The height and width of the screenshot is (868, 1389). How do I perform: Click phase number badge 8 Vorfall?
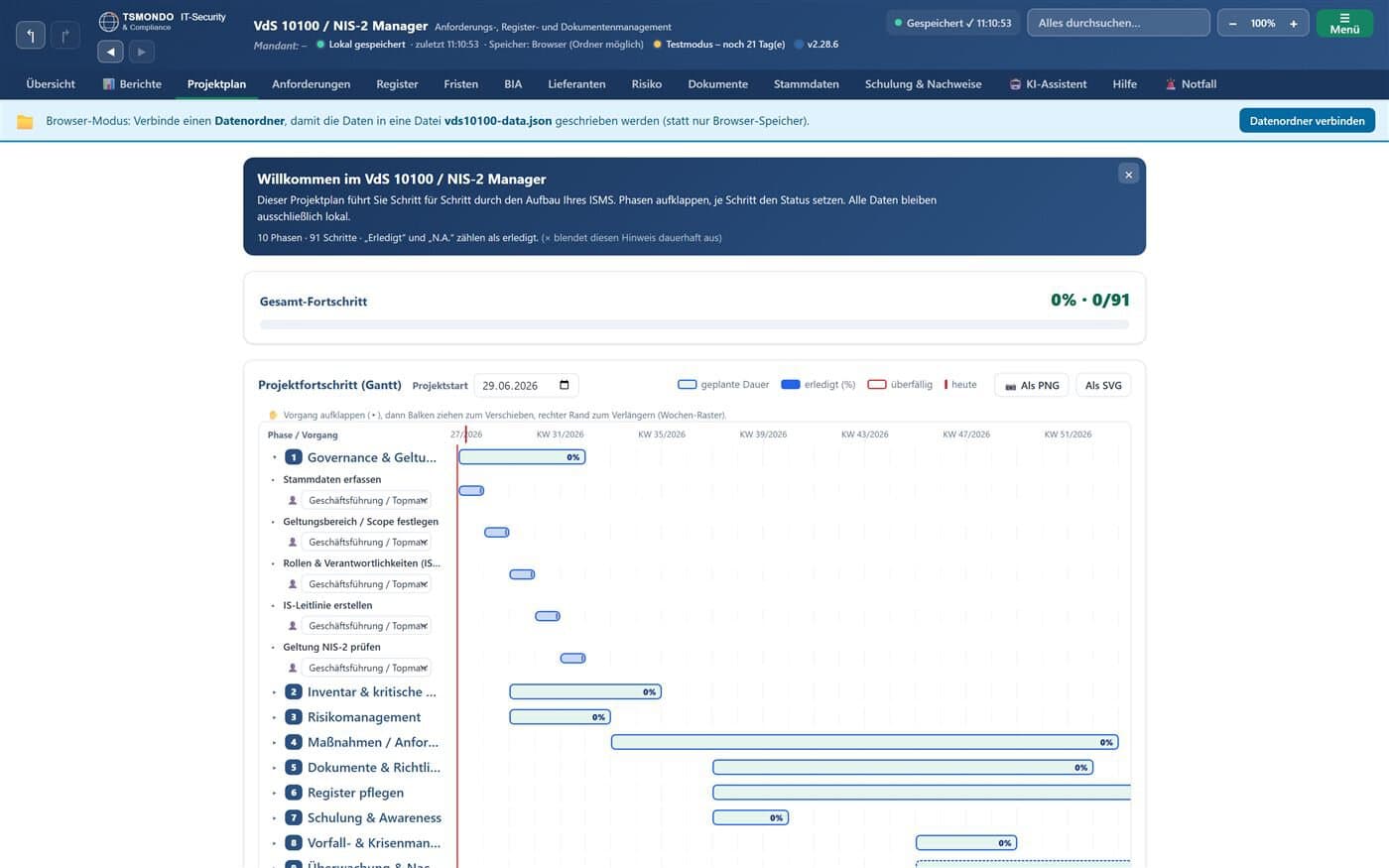(293, 843)
